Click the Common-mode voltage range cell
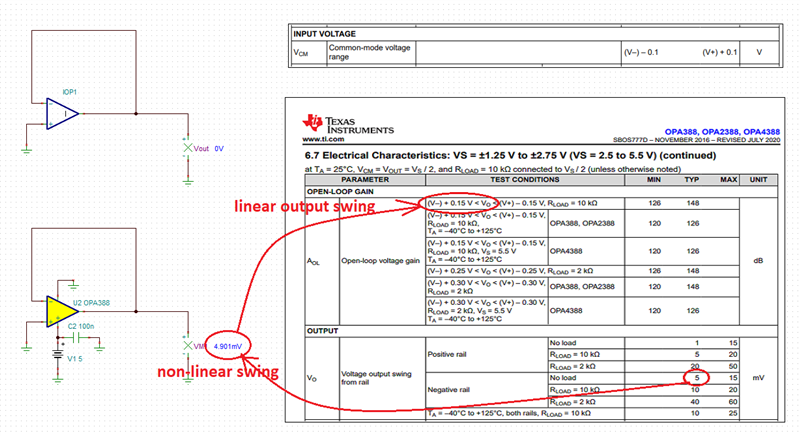 (x=370, y=52)
